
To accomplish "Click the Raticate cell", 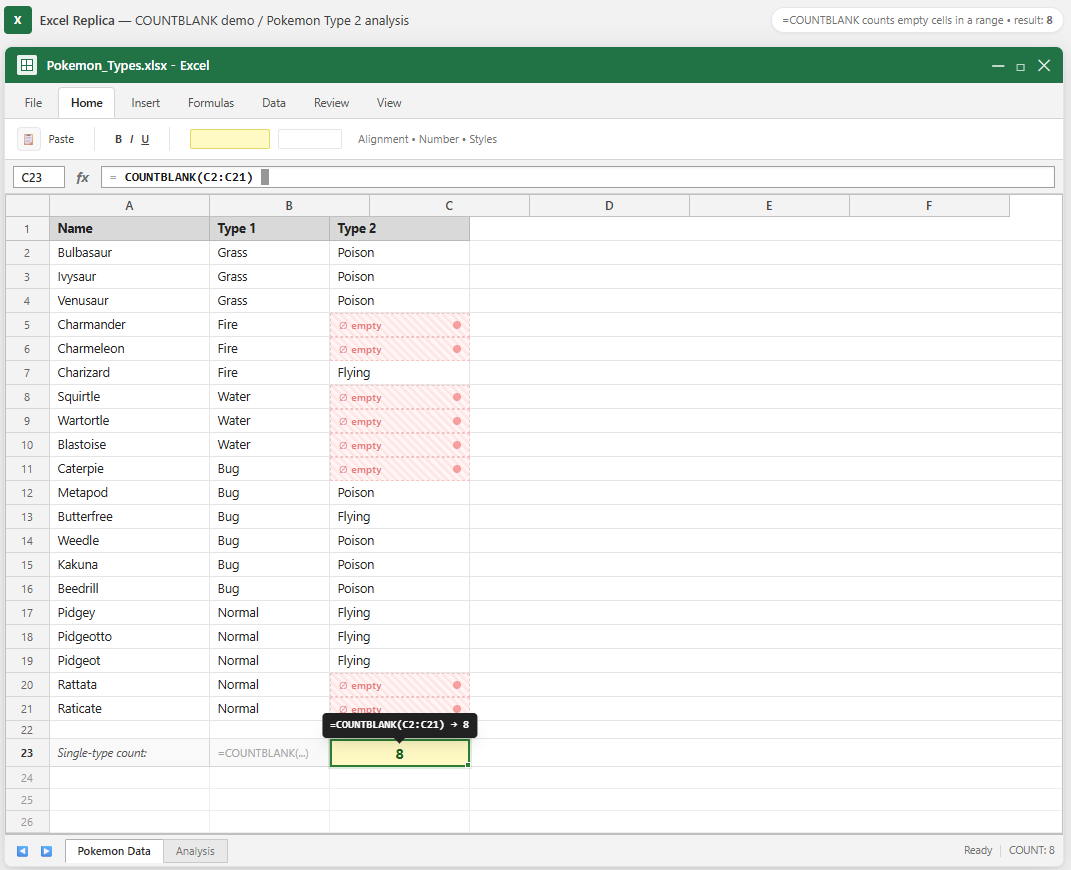I will [x=129, y=709].
